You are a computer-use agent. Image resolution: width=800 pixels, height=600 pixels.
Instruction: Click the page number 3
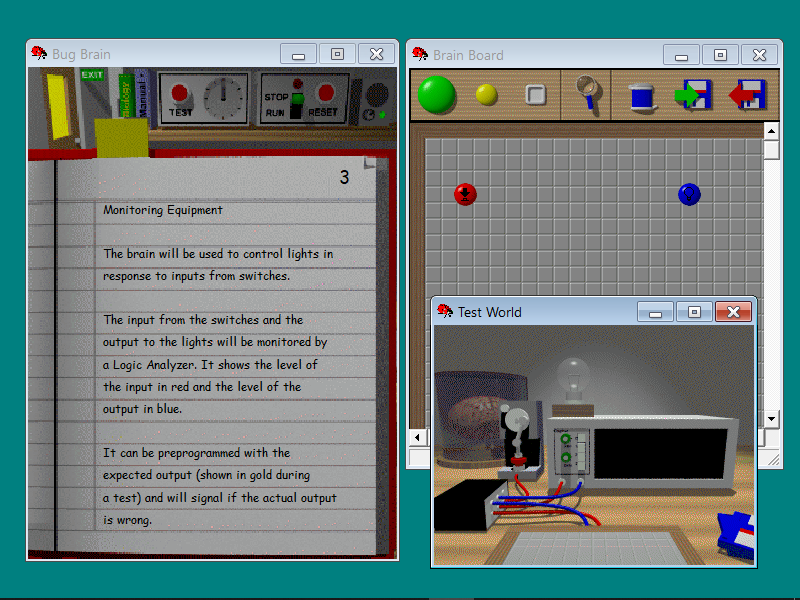[344, 178]
